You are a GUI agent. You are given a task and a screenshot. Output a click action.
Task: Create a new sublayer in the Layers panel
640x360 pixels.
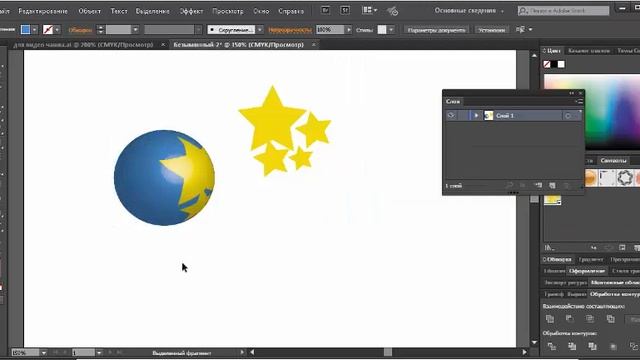coord(538,186)
